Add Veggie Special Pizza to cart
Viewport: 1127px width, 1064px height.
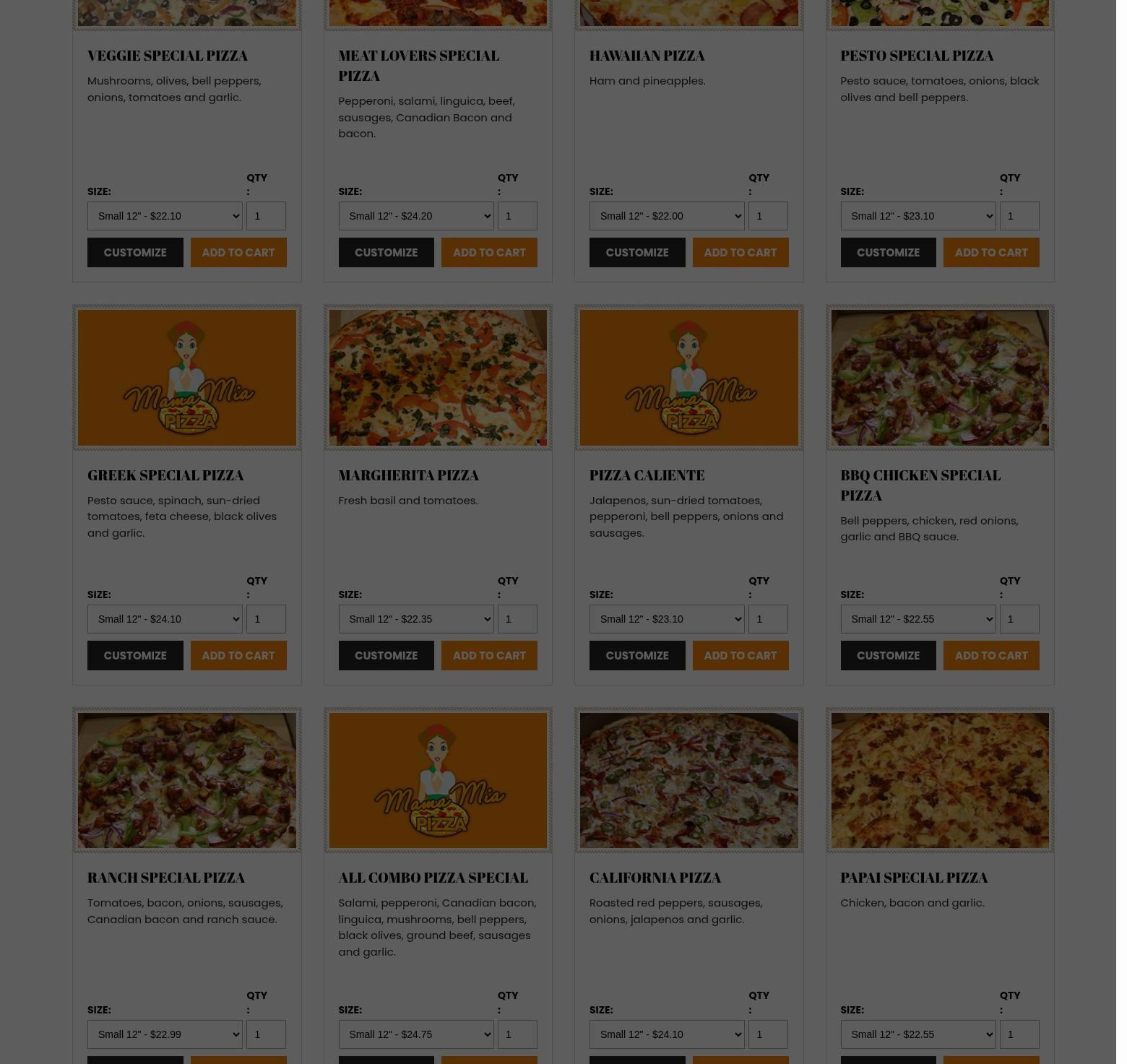click(x=238, y=253)
